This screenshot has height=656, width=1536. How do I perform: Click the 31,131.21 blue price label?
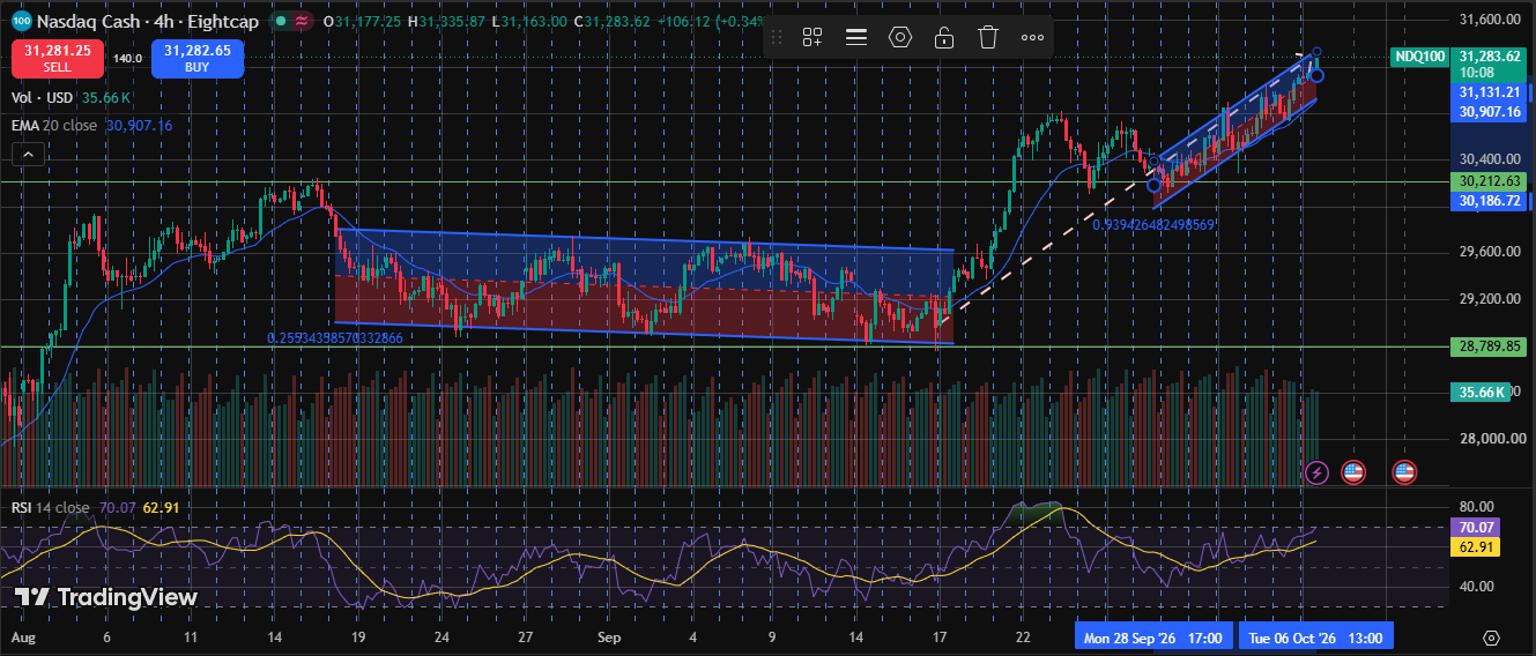pyautogui.click(x=1489, y=92)
